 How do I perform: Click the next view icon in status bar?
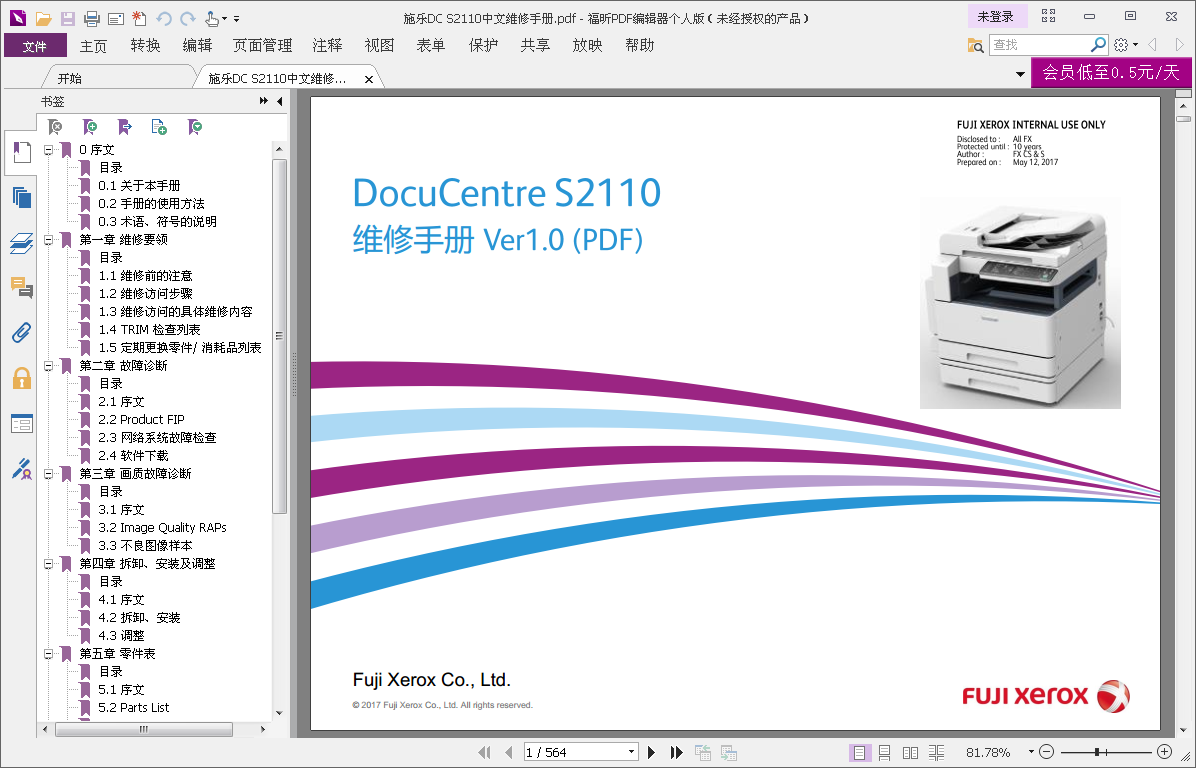tap(728, 752)
